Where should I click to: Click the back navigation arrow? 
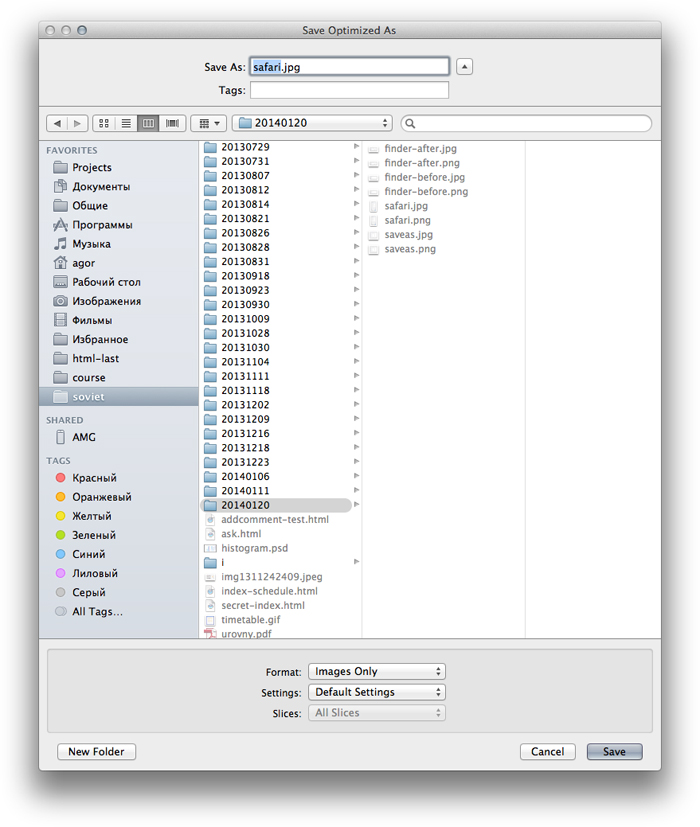click(57, 123)
